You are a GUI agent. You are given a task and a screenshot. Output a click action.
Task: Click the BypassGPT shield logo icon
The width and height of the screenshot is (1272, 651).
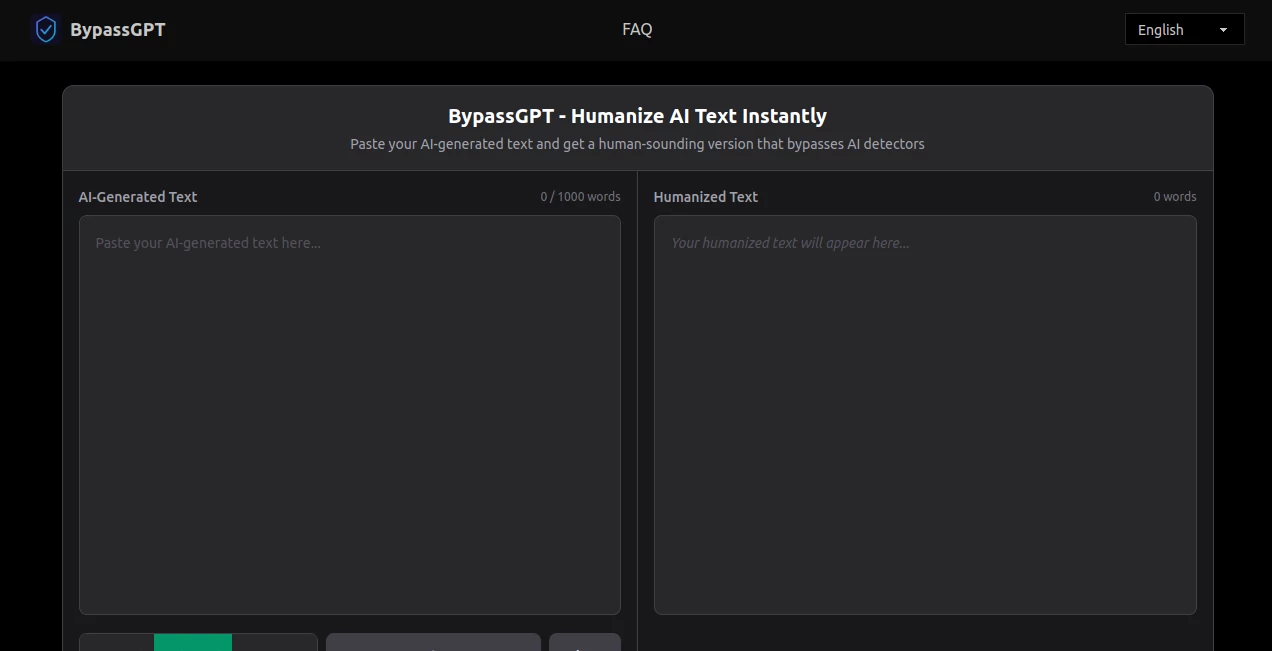click(x=46, y=30)
